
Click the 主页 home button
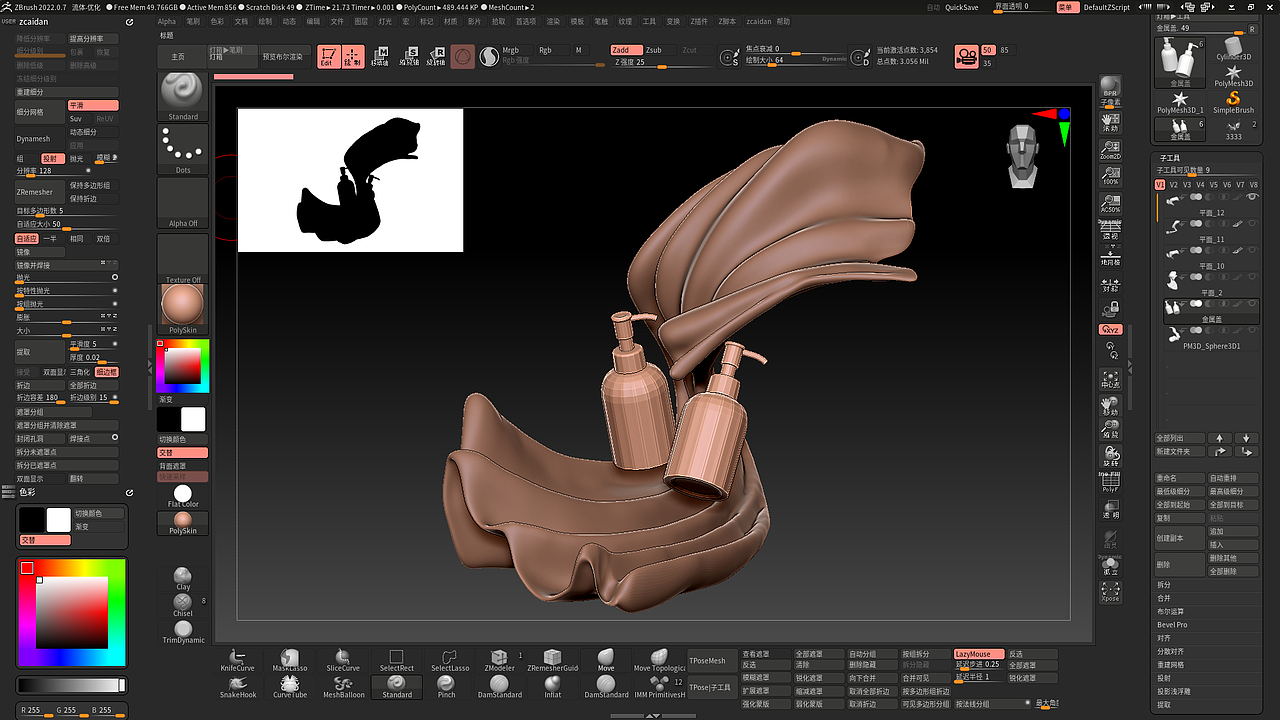(179, 57)
